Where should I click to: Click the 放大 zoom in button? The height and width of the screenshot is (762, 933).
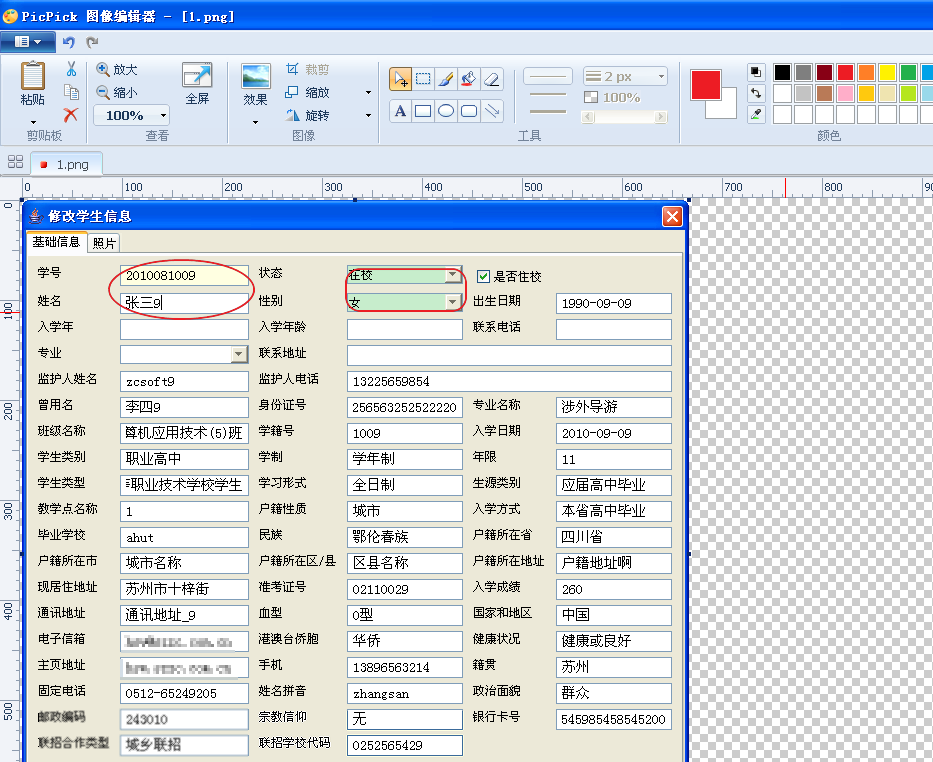[x=116, y=69]
